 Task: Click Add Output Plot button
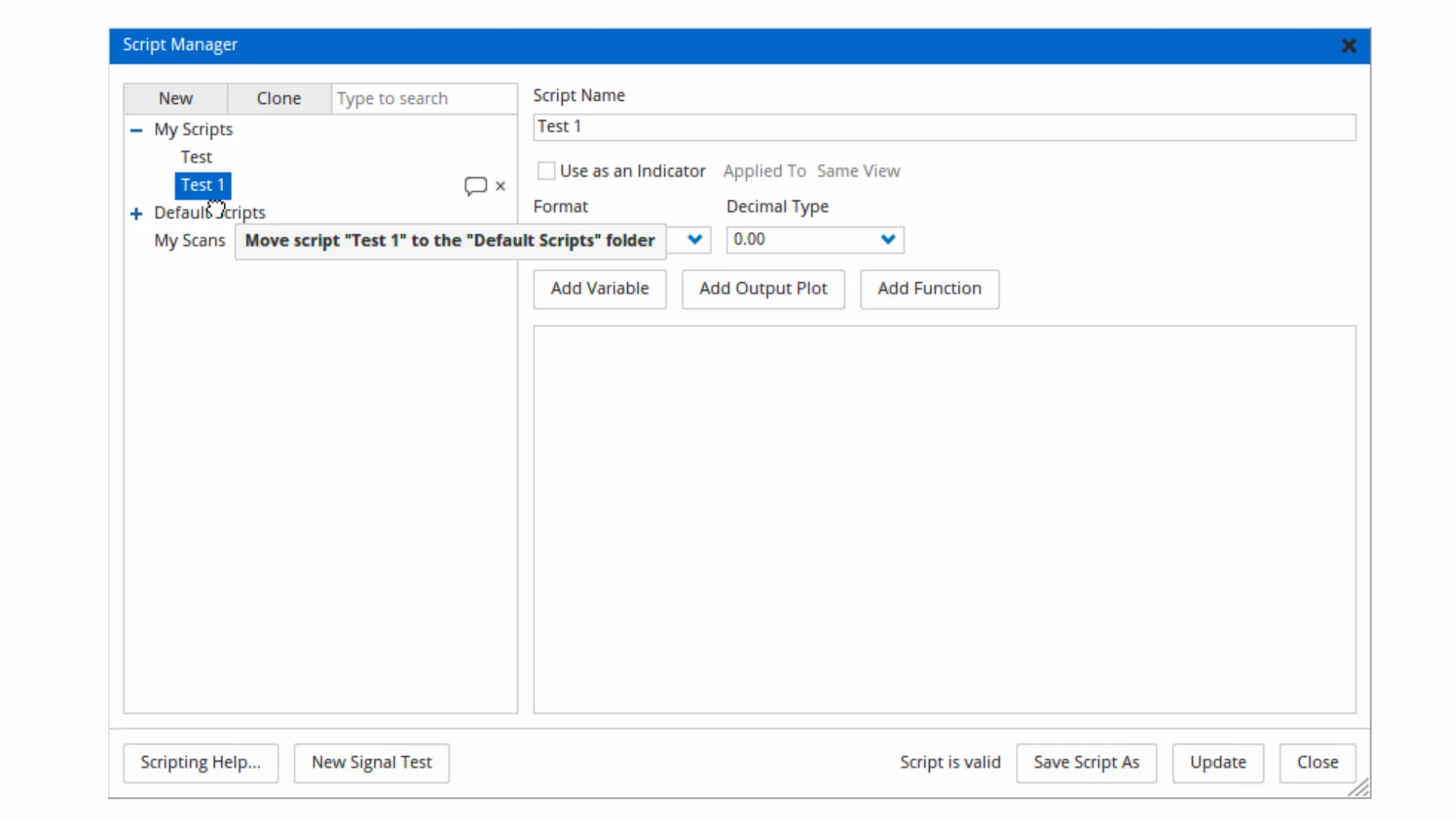[x=763, y=289]
